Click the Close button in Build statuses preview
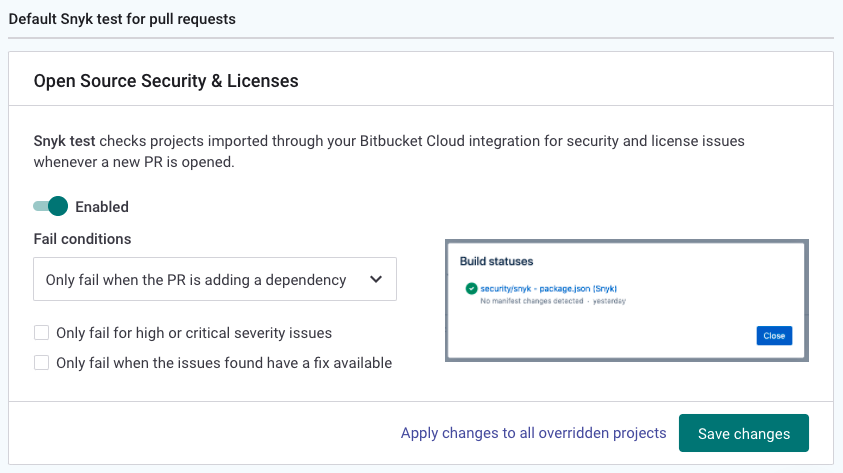The width and height of the screenshot is (843, 473). pyautogui.click(x=774, y=335)
